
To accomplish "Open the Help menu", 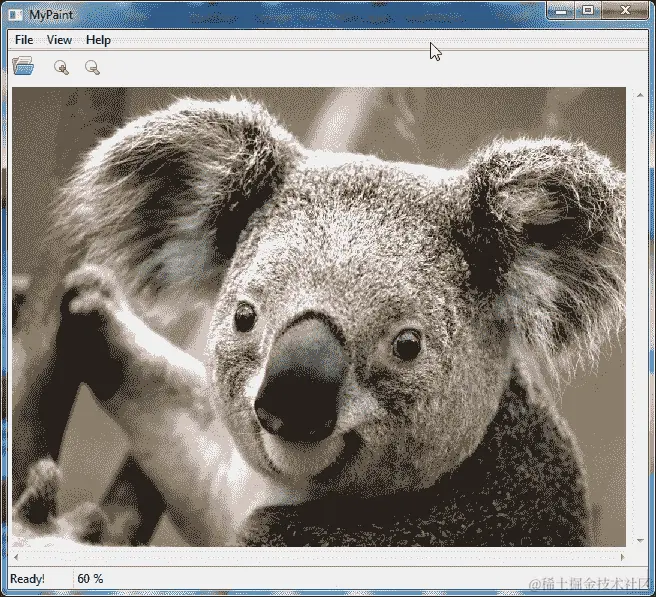I will point(98,40).
